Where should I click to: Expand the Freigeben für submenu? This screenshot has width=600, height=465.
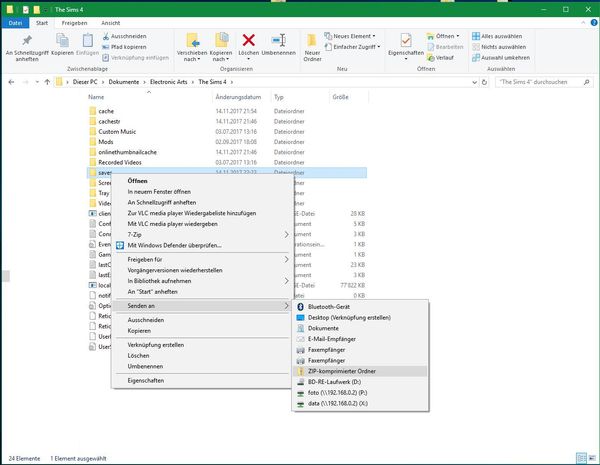[x=202, y=259]
